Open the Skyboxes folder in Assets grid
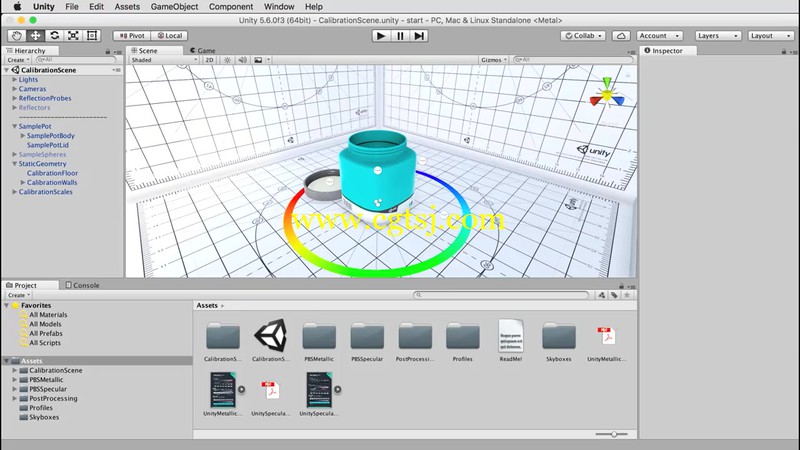Viewport: 800px width, 450px height. pos(559,340)
